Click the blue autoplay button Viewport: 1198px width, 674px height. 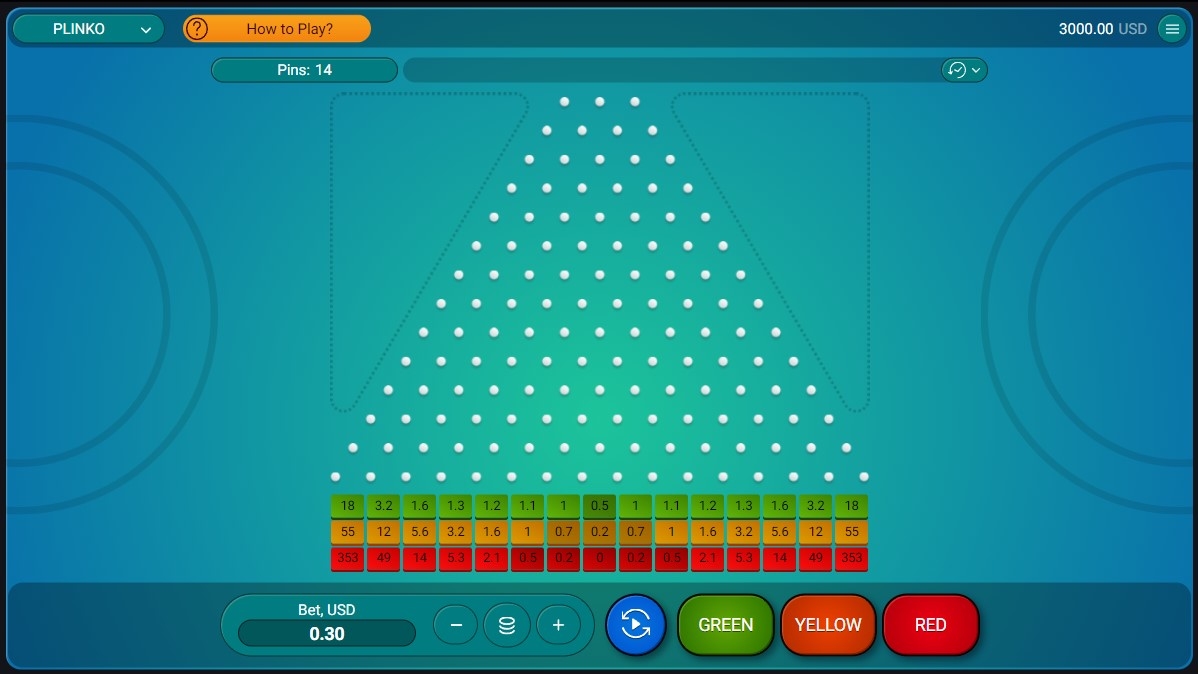636,625
